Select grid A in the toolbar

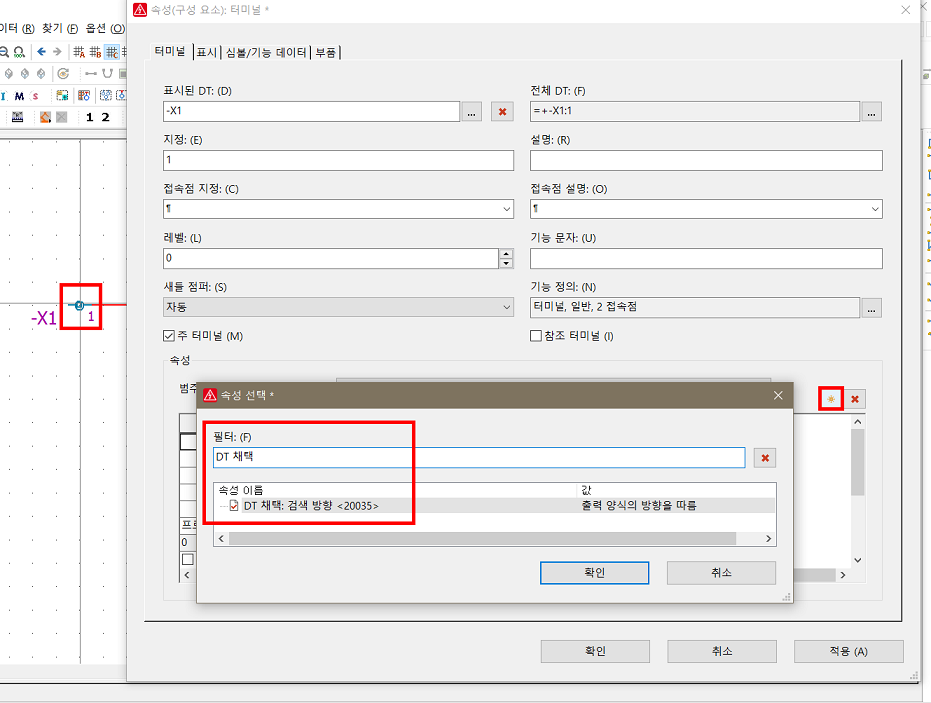pos(79,52)
